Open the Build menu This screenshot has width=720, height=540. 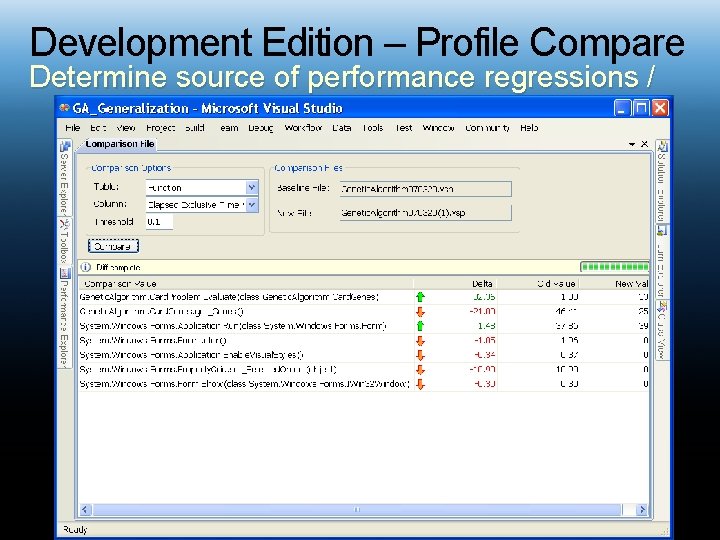[195, 128]
